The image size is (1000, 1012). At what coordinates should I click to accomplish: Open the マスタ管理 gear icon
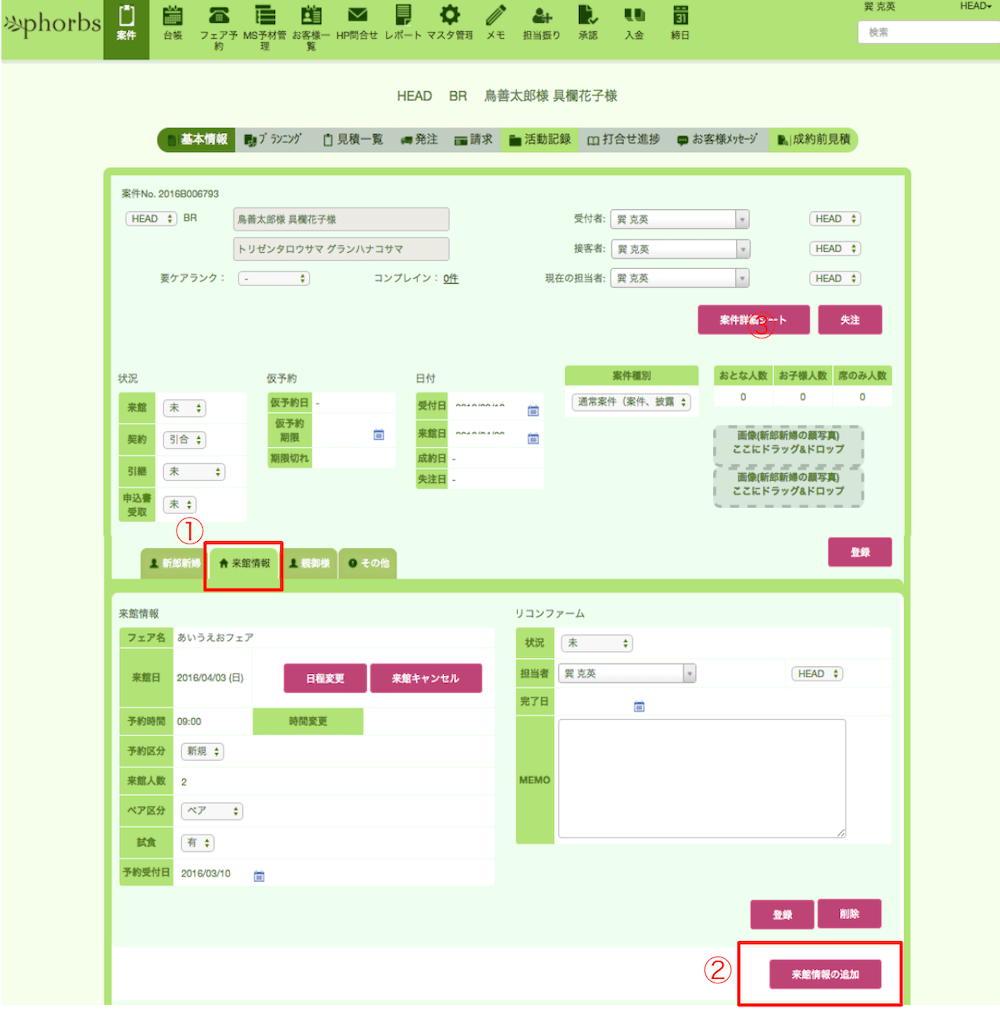(x=449, y=23)
